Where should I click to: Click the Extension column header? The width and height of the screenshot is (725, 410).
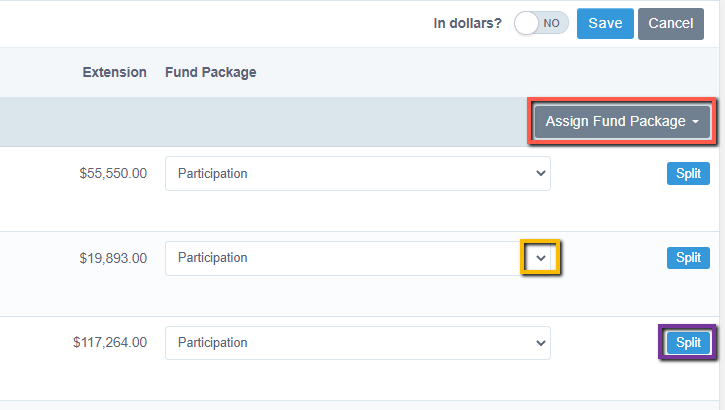[114, 73]
